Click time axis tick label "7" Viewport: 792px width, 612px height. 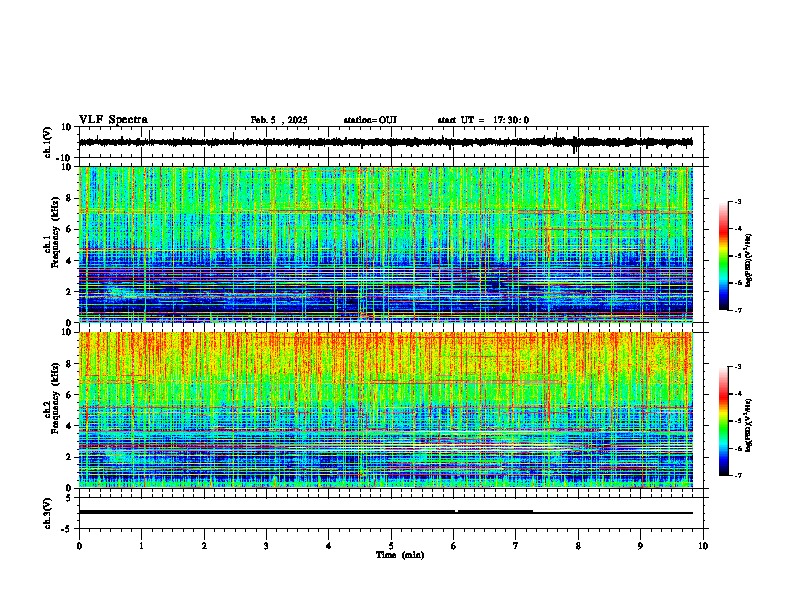tap(515, 546)
